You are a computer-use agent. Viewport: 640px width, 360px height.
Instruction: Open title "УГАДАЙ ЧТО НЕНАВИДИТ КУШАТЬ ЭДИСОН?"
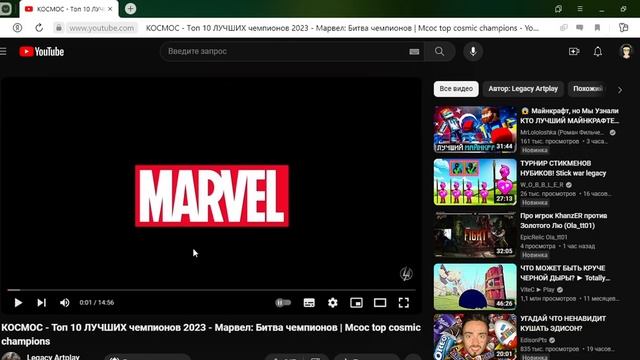coord(563,323)
